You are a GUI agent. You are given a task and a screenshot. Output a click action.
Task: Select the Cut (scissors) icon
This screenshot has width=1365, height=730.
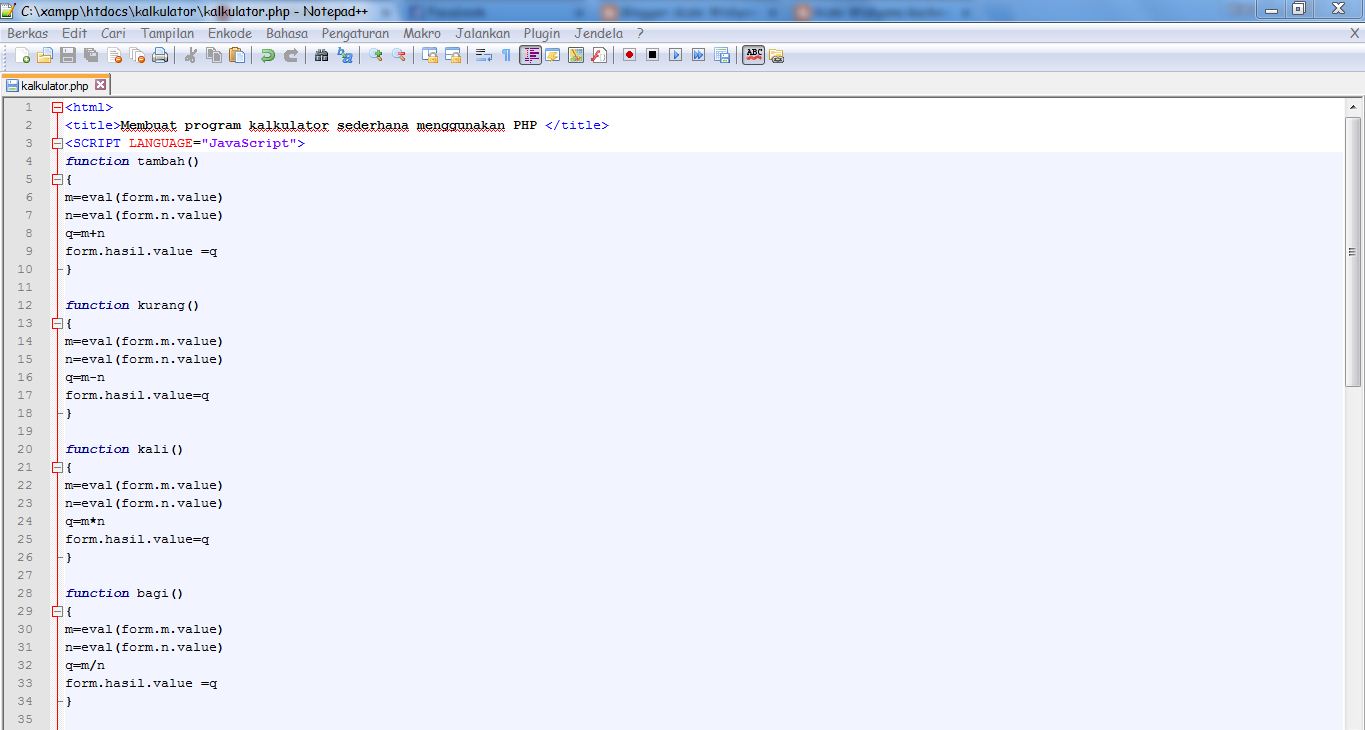189,55
